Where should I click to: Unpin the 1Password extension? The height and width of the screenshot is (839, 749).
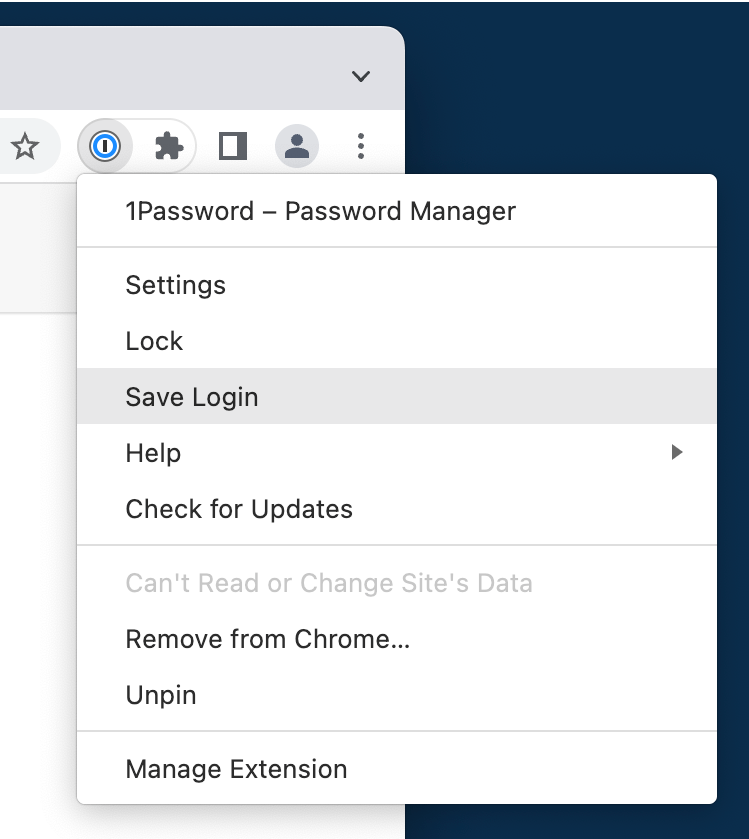click(x=396, y=695)
